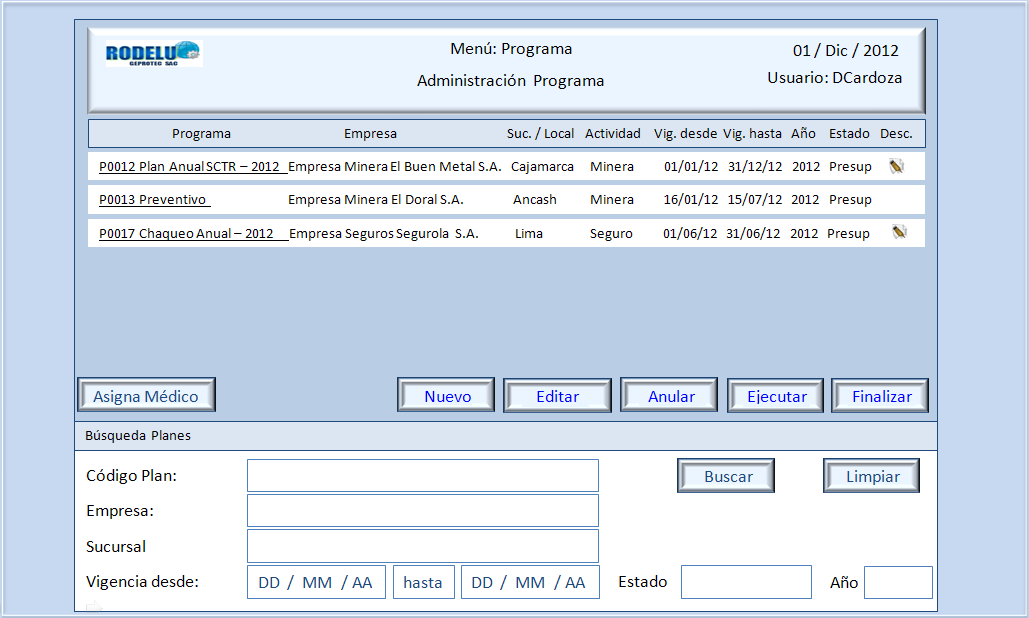This screenshot has height=618, width=1029.
Task: Click the Programa column header
Action: (x=201, y=134)
